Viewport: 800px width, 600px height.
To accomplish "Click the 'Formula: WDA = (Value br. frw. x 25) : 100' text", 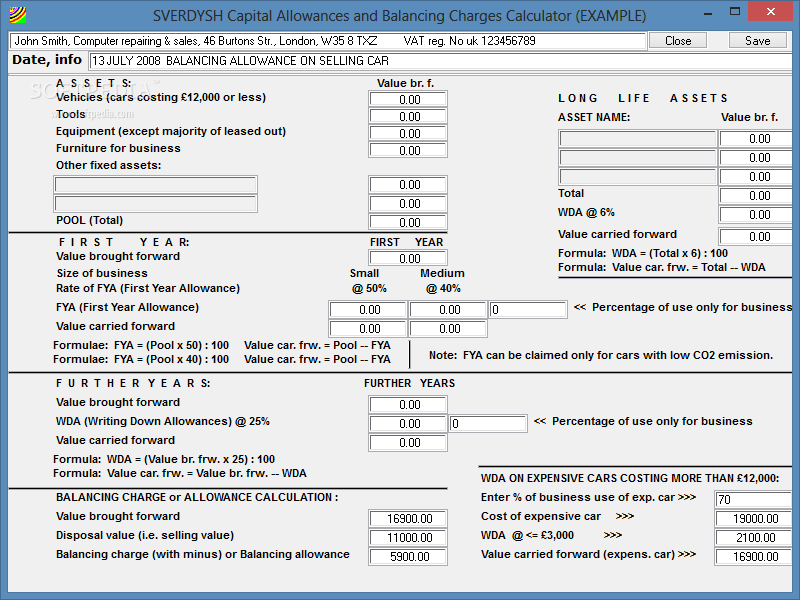I will [x=164, y=459].
